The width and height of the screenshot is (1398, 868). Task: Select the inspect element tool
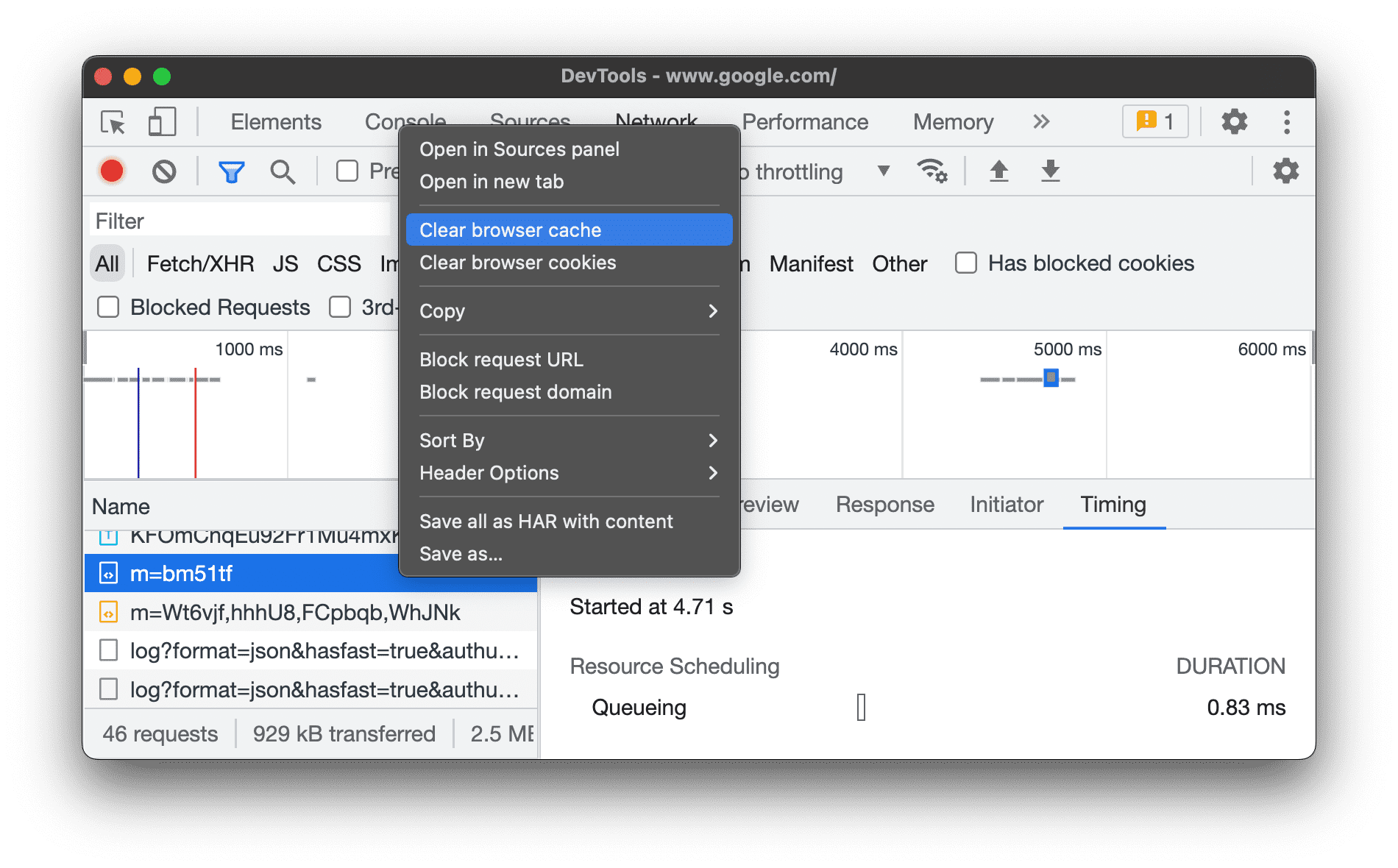coord(111,122)
